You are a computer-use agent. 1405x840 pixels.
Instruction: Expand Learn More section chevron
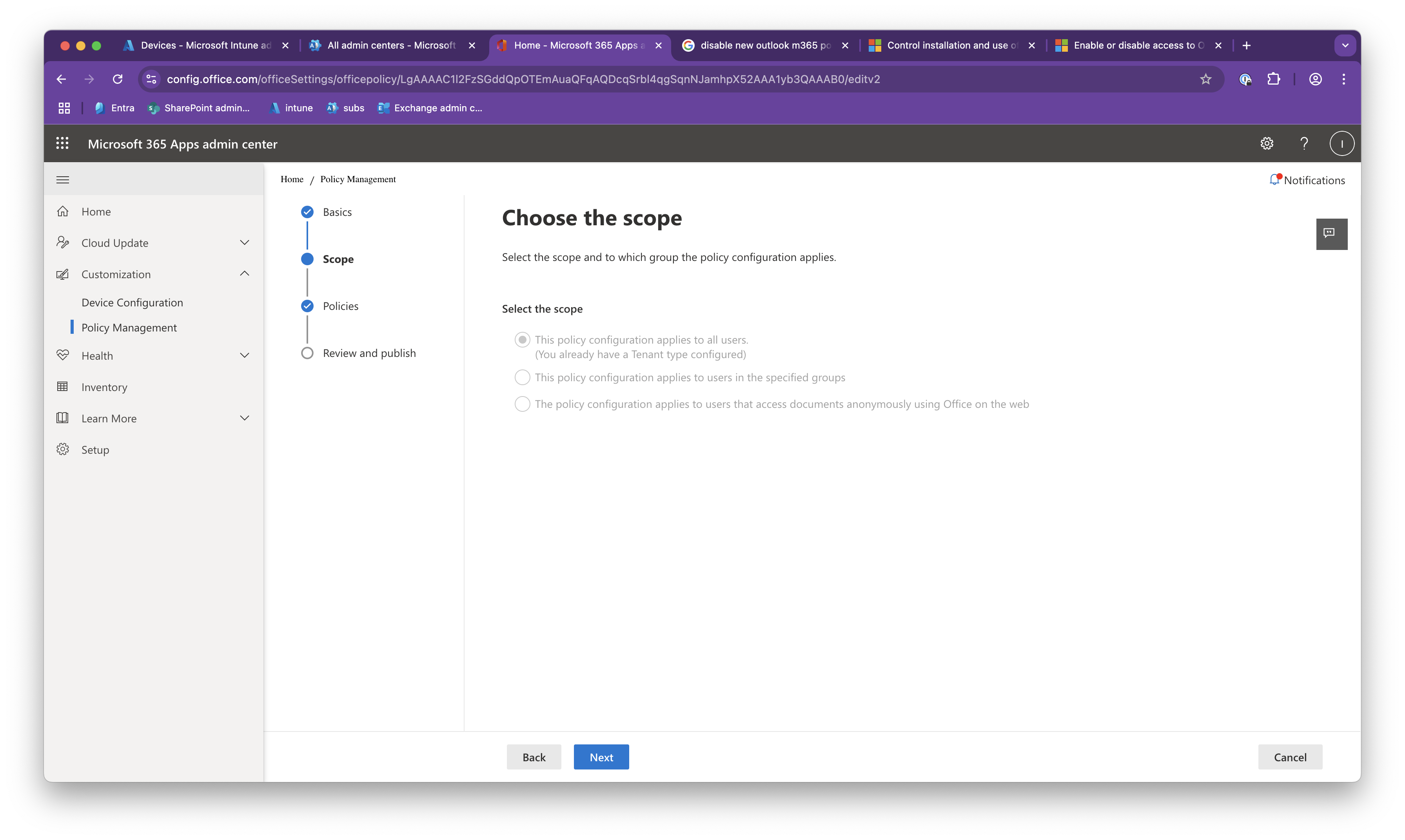coord(245,418)
